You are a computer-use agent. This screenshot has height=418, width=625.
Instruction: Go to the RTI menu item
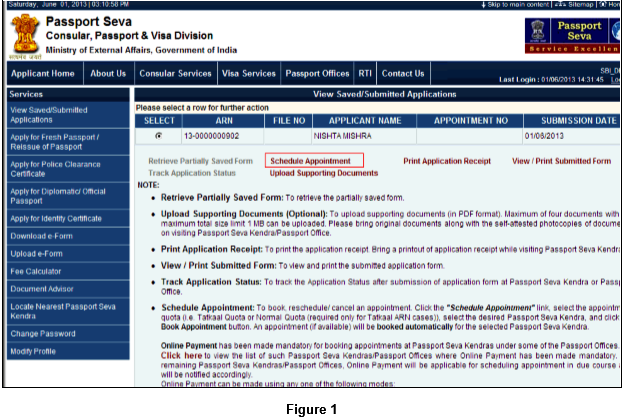click(365, 73)
